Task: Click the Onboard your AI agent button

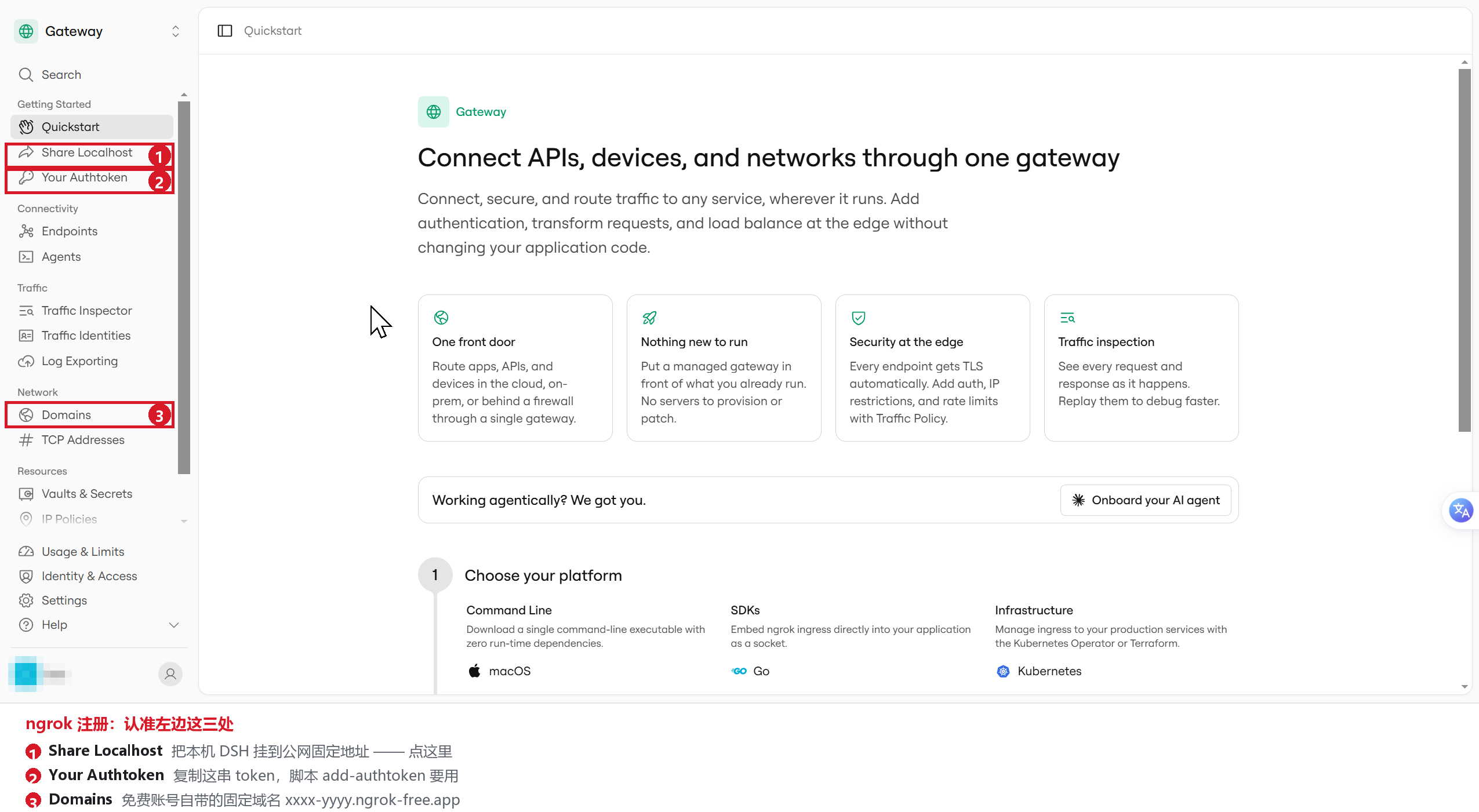Action: pos(1146,500)
